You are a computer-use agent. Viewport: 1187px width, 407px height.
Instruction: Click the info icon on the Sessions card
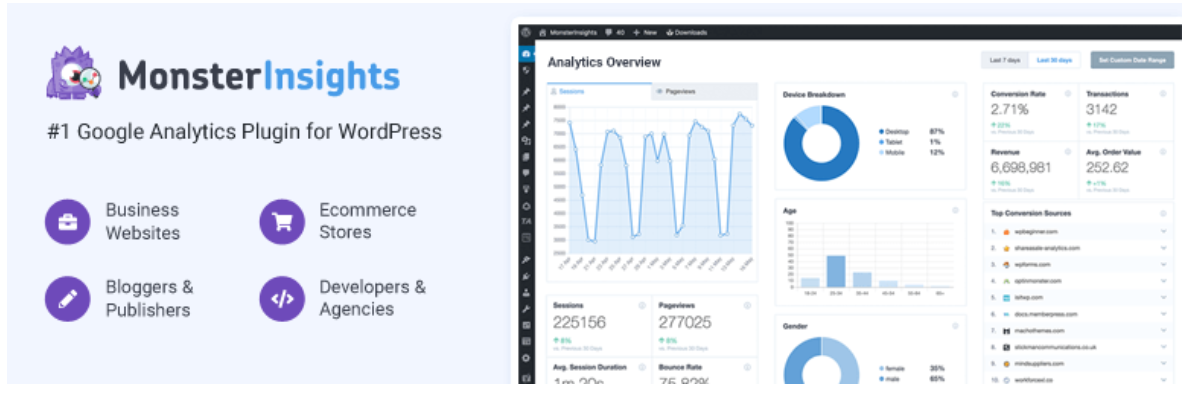pyautogui.click(x=642, y=306)
